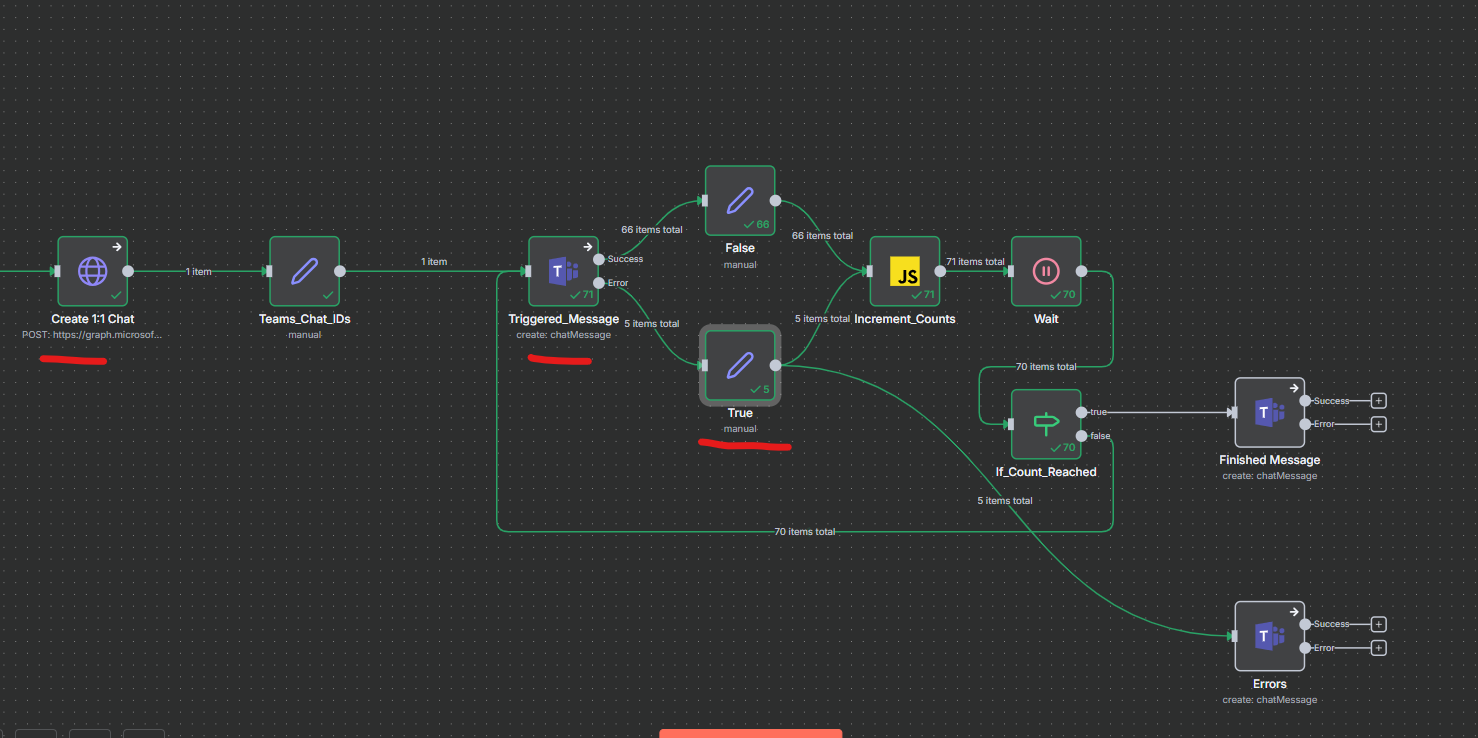Select the Wait node pause icon
Image resolution: width=1478 pixels, height=738 pixels.
tap(1046, 271)
